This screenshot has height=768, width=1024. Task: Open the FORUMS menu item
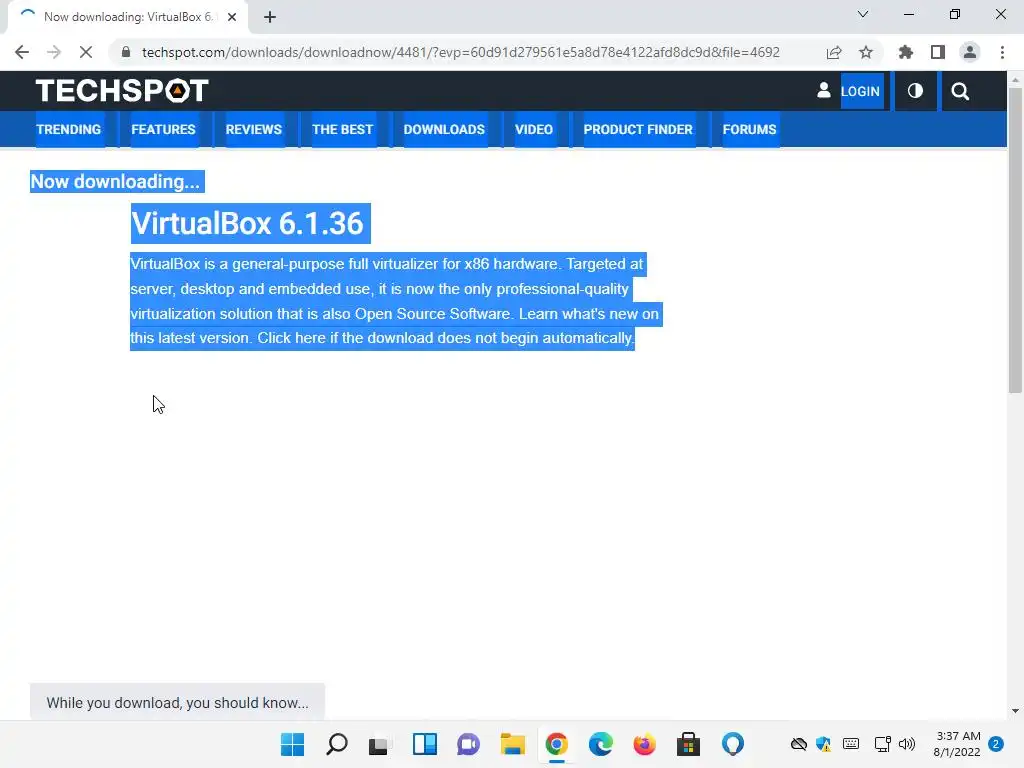click(x=749, y=129)
